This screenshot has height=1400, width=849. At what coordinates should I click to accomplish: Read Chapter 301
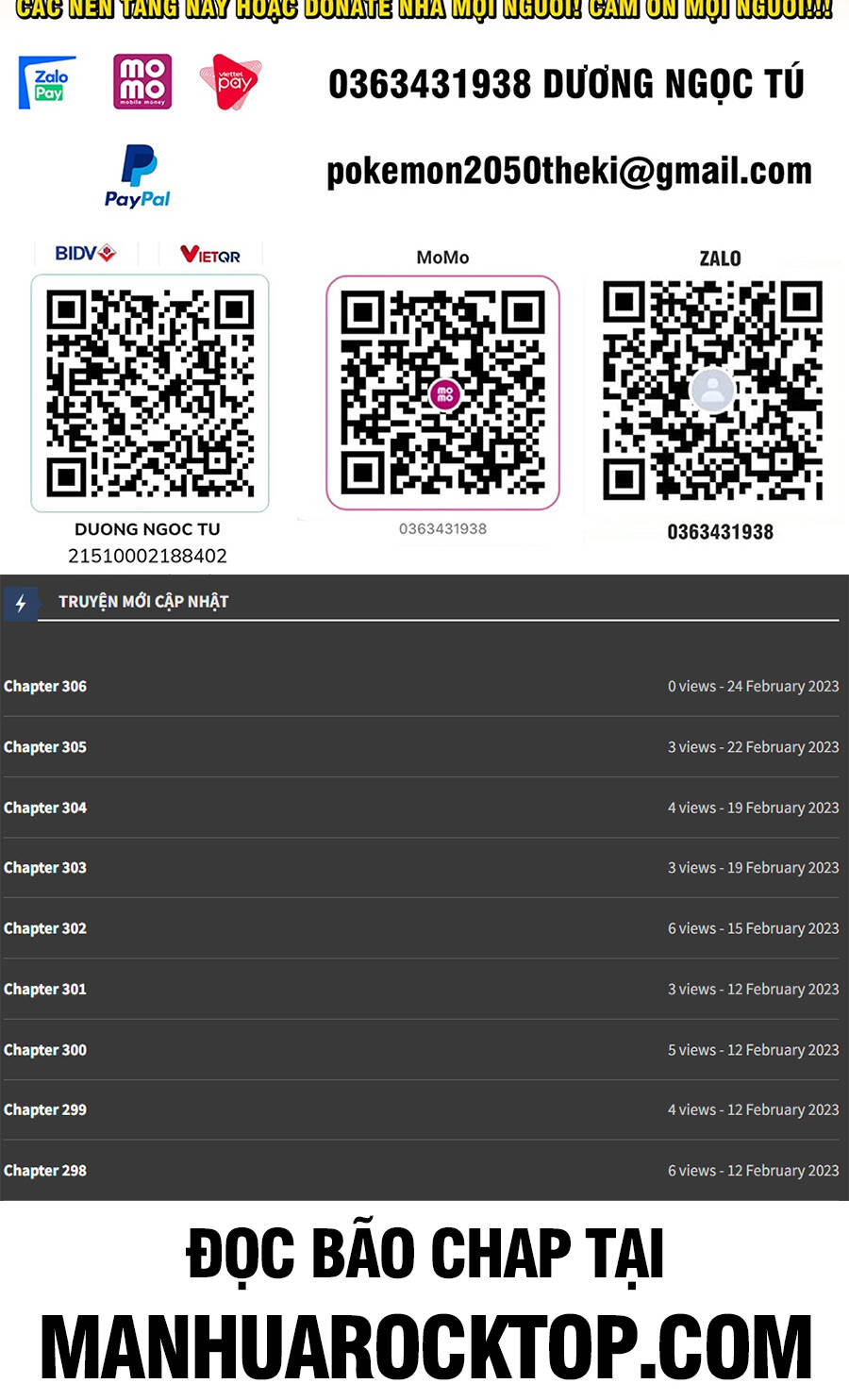45,990
